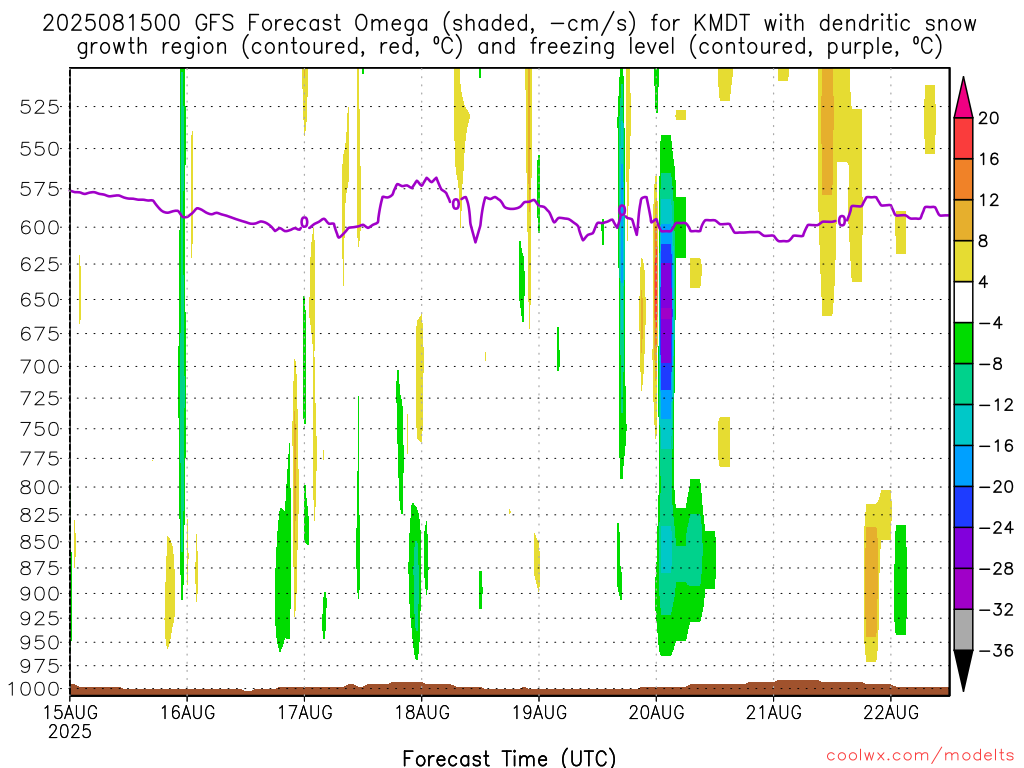Select the violet -24 to -28 colorbar segment

click(x=963, y=548)
